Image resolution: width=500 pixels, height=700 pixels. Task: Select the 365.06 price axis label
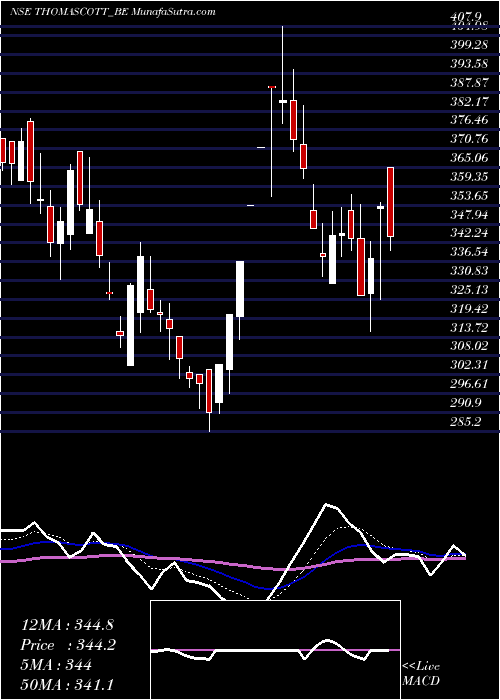[x=469, y=158]
